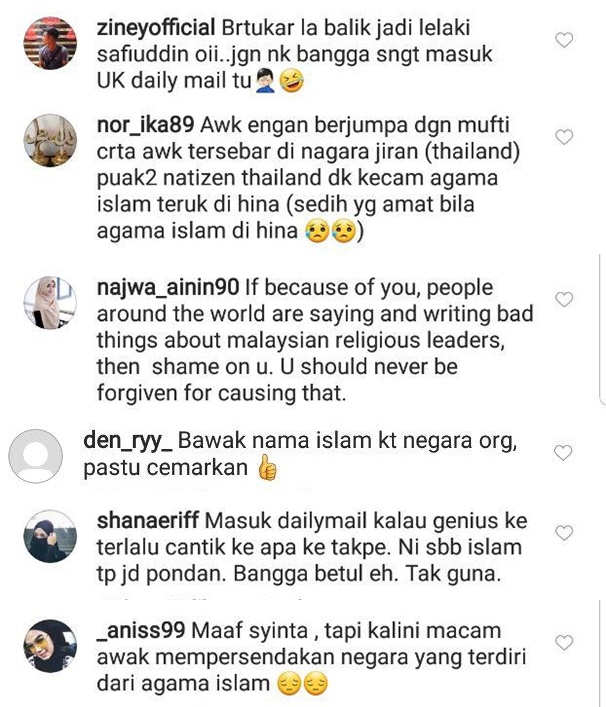
Task: Open den_ryy_ default grey avatar
Action: [x=36, y=456]
